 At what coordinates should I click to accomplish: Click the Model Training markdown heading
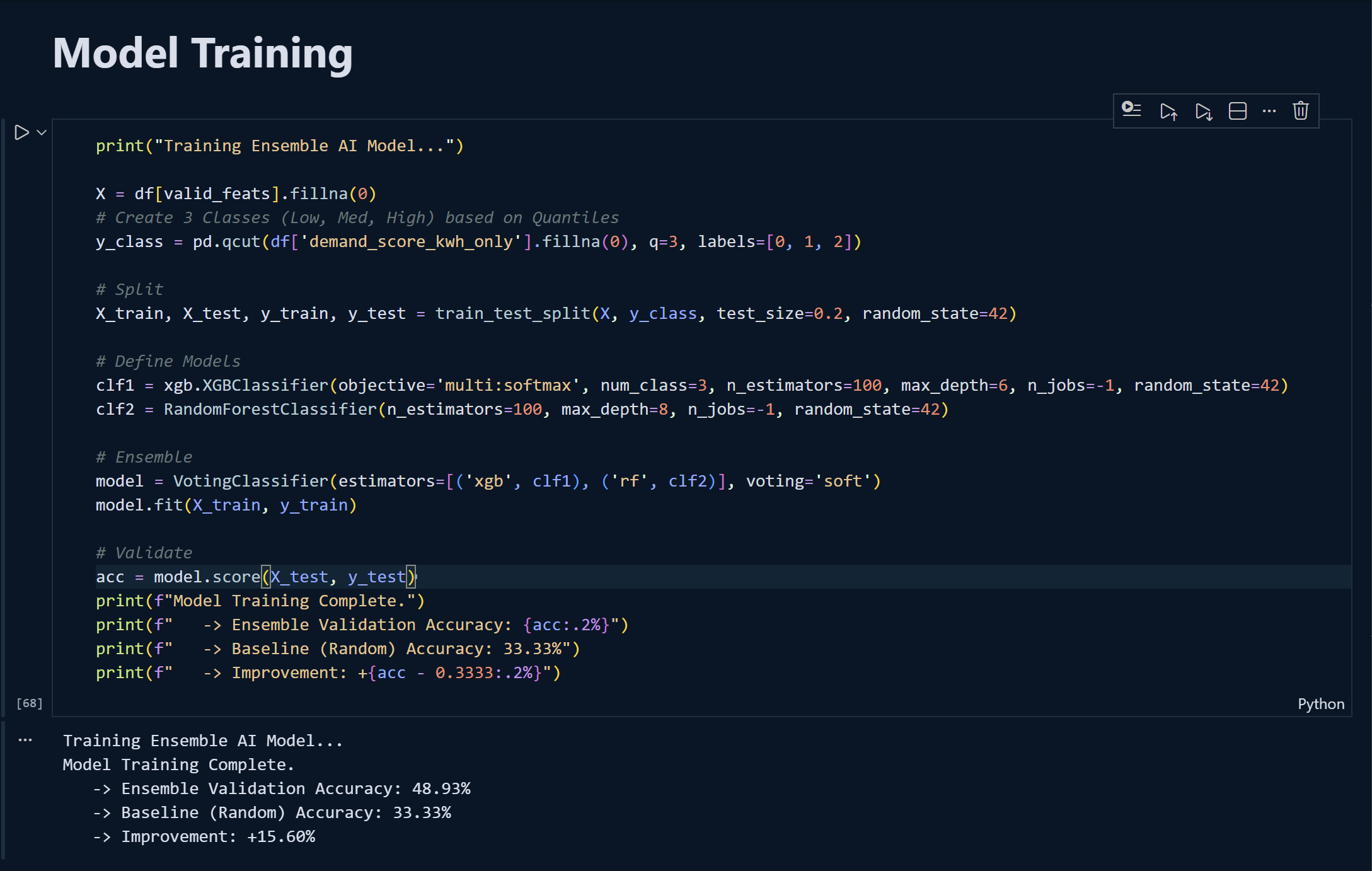coord(202,53)
